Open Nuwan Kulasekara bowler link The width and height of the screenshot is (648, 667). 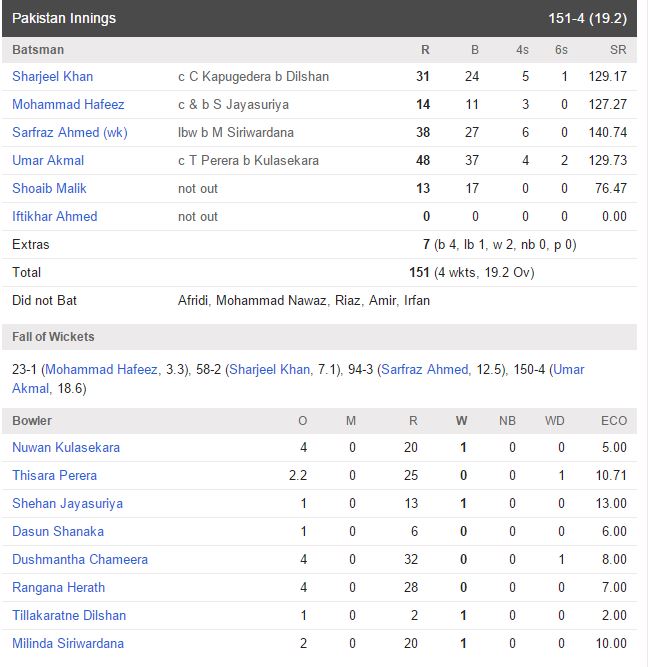[66, 448]
